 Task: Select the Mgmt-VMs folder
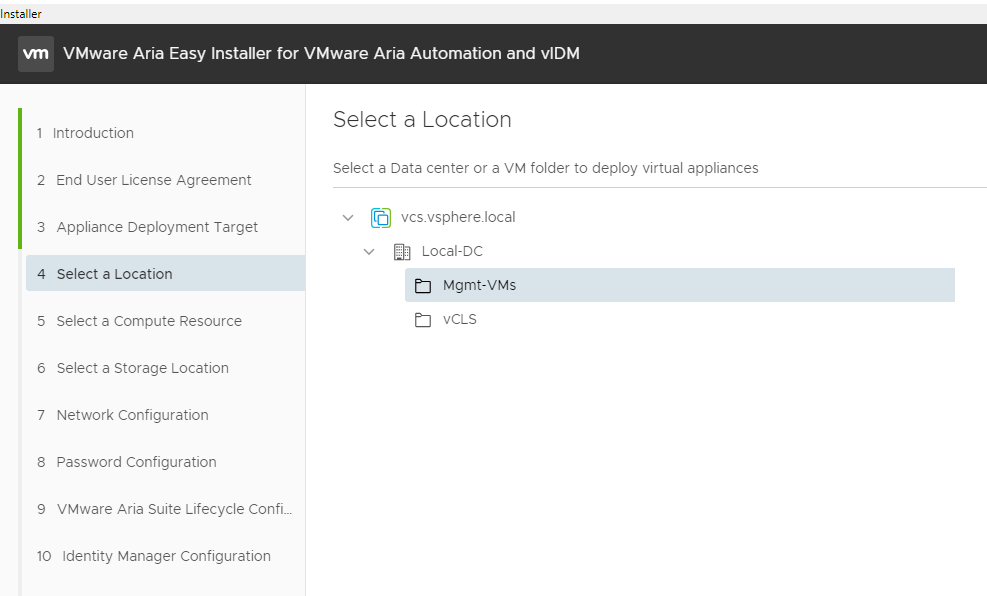tap(680, 285)
